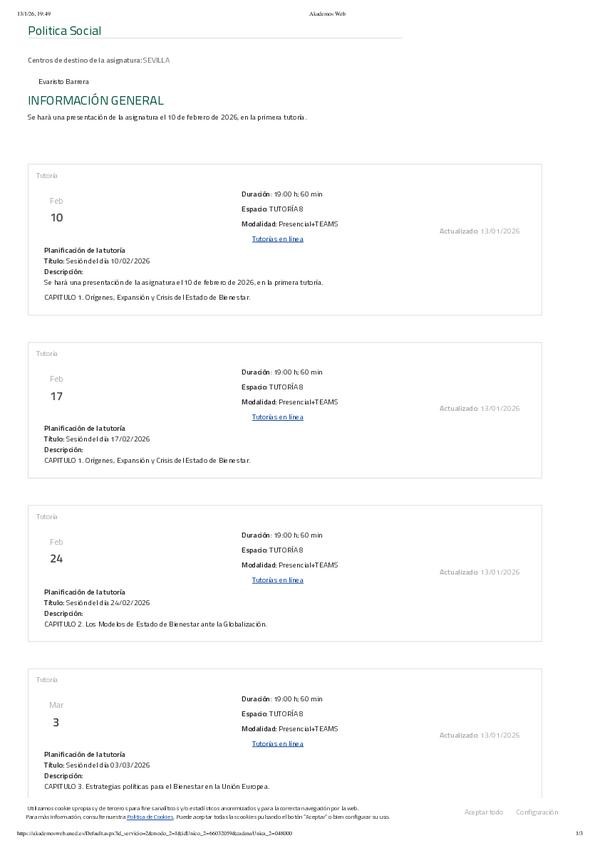The image size is (600, 848).
Task: Click the Politica Social page title
Action: [64, 31]
